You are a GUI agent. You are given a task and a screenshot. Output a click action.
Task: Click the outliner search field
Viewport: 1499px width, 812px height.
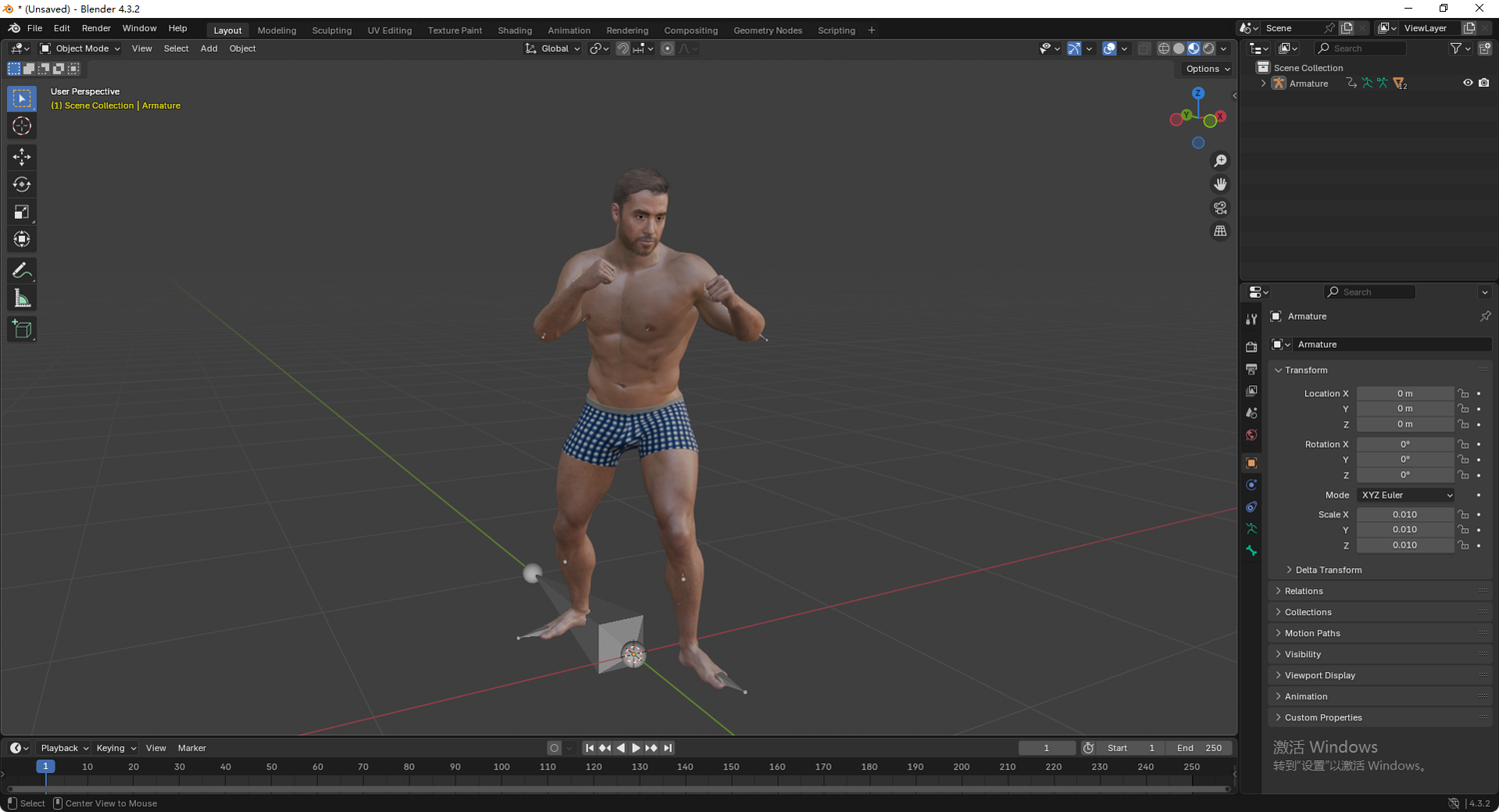(1360, 48)
